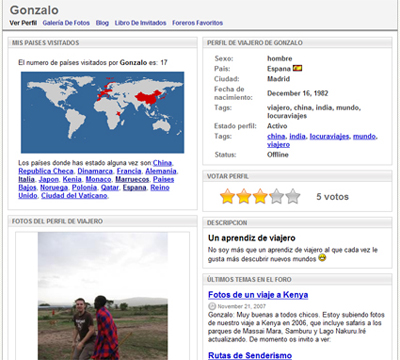This screenshot has height=360, width=400.
Task: Click the 'November 21, 2007' post date
Action: point(242,306)
